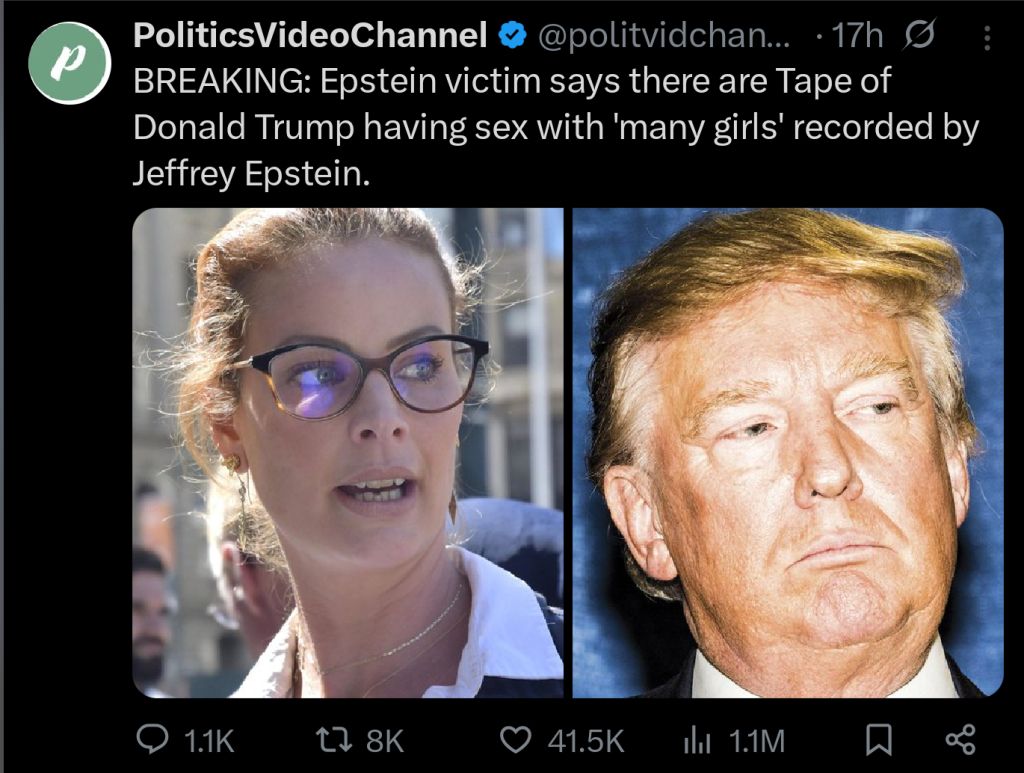Click the 1.1K replies count
Image resolution: width=1024 pixels, height=773 pixels.
[209, 741]
